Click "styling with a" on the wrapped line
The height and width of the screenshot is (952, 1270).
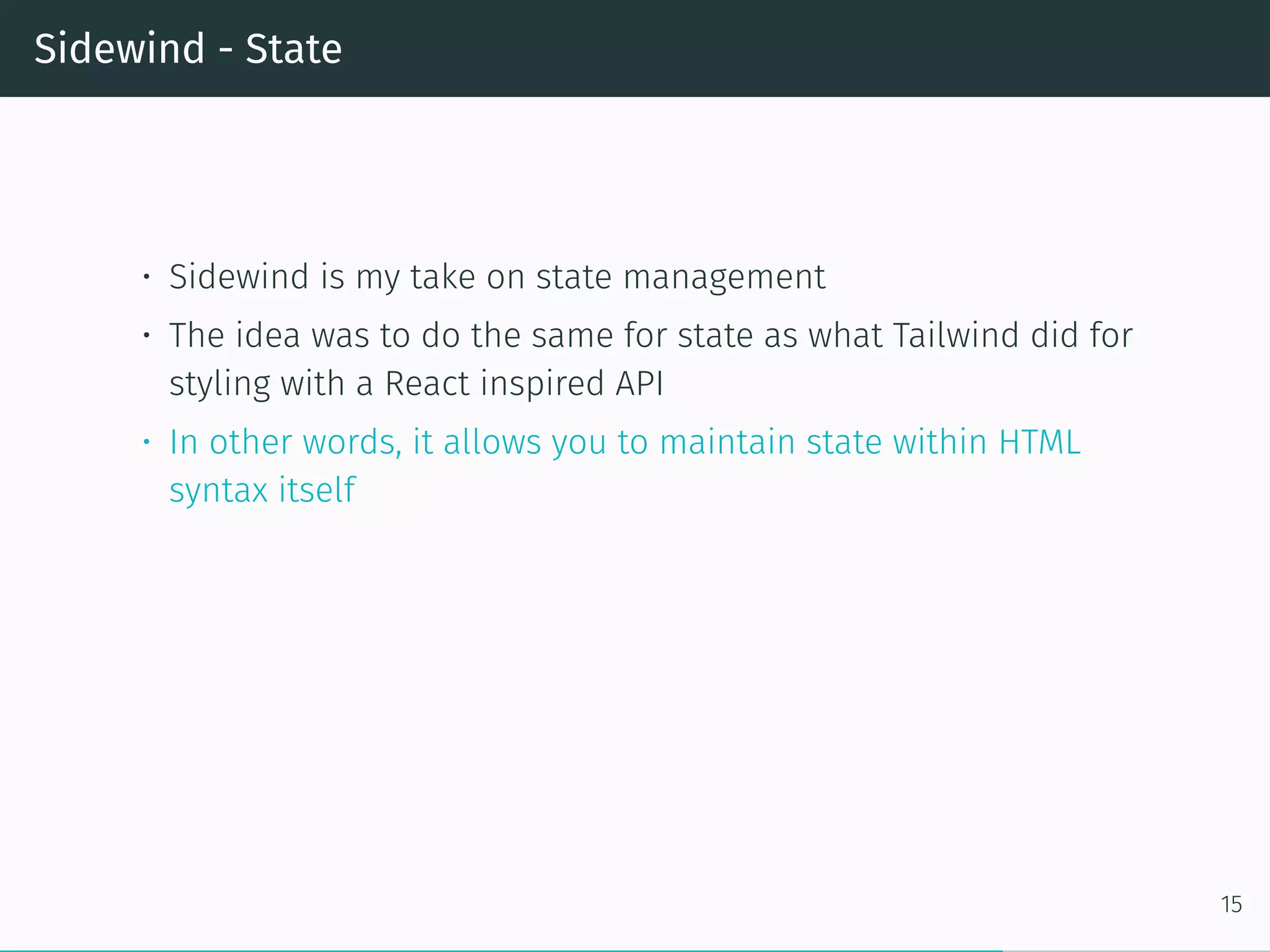271,383
